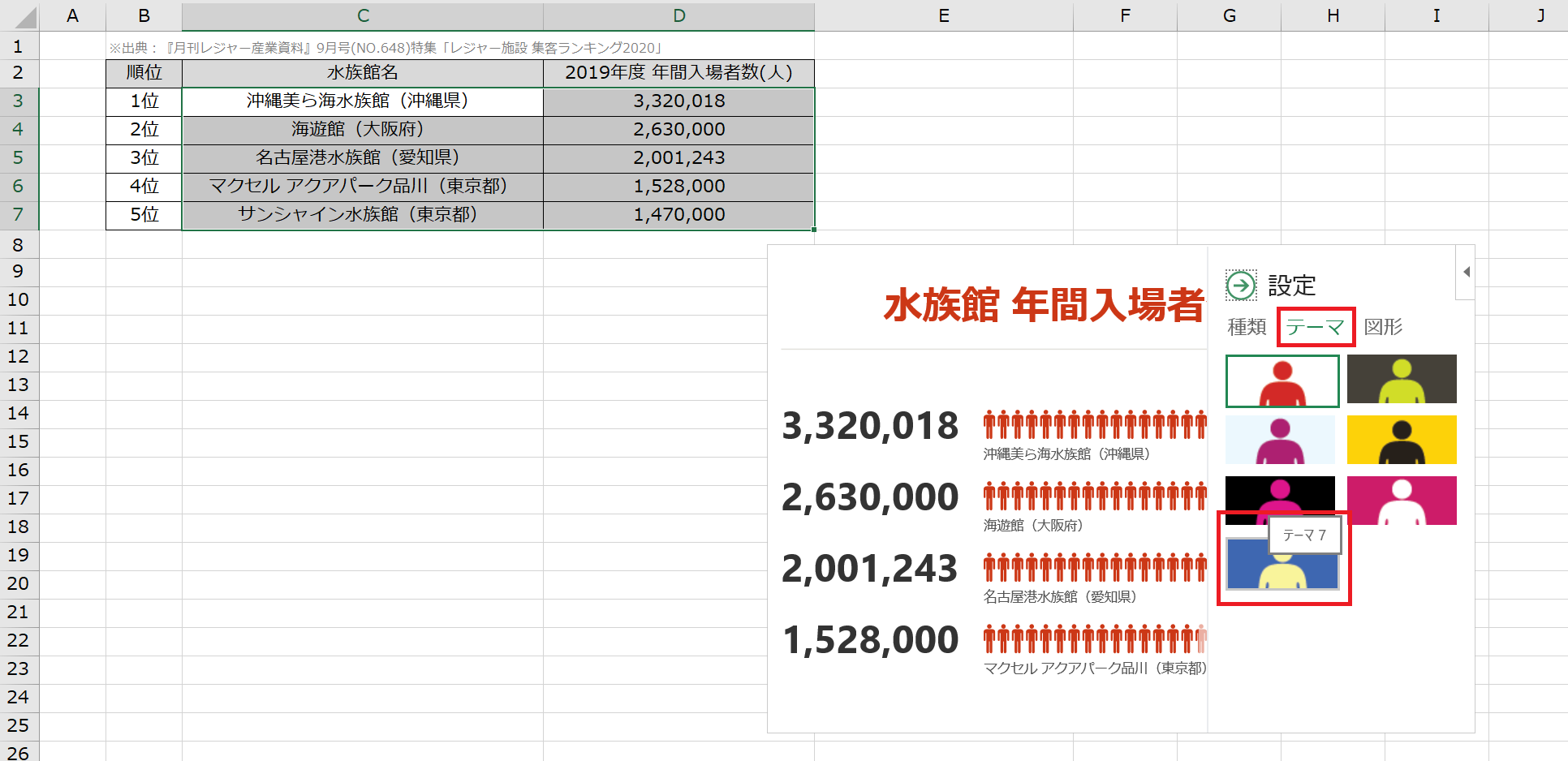Pick the white person on magenta theme
The height and width of the screenshot is (761, 1568).
1402,501
